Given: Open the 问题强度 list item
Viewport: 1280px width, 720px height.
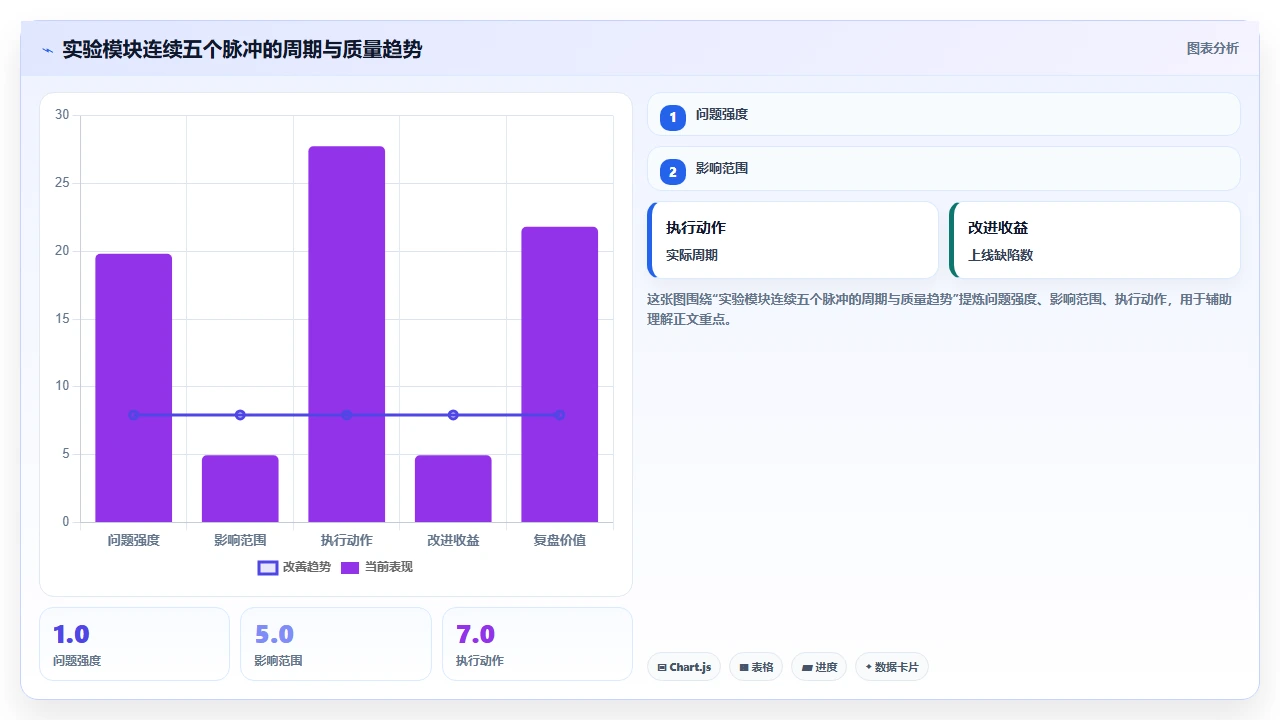Looking at the screenshot, I should [944, 114].
